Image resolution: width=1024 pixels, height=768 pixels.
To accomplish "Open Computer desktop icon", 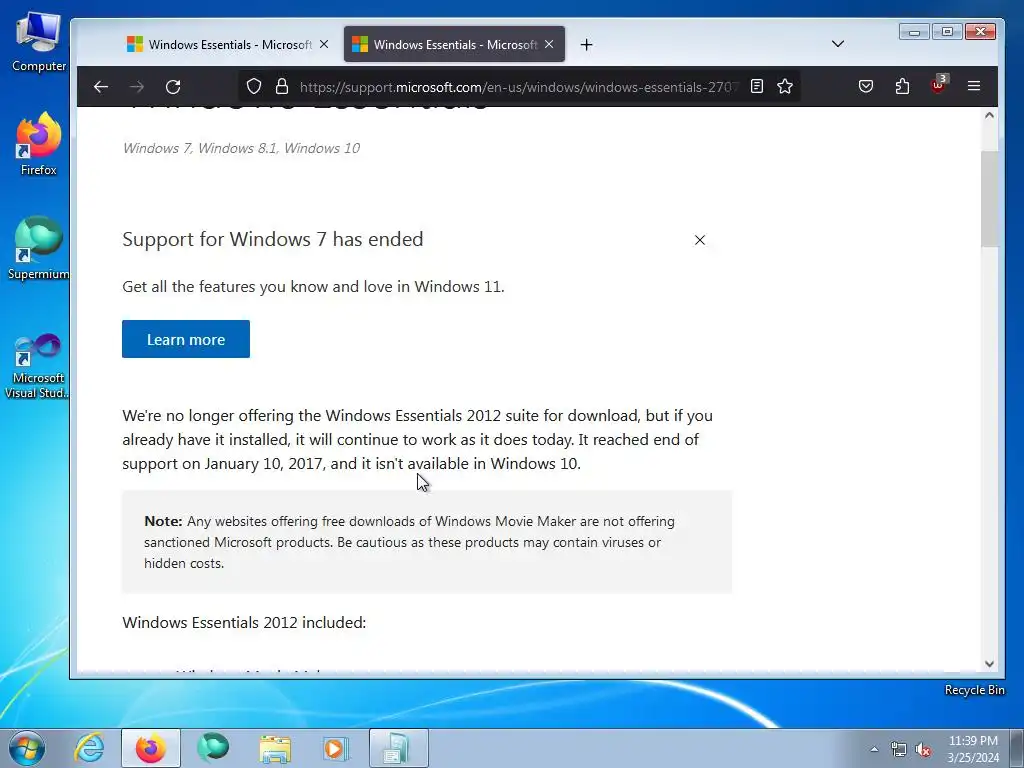I will click(x=39, y=42).
